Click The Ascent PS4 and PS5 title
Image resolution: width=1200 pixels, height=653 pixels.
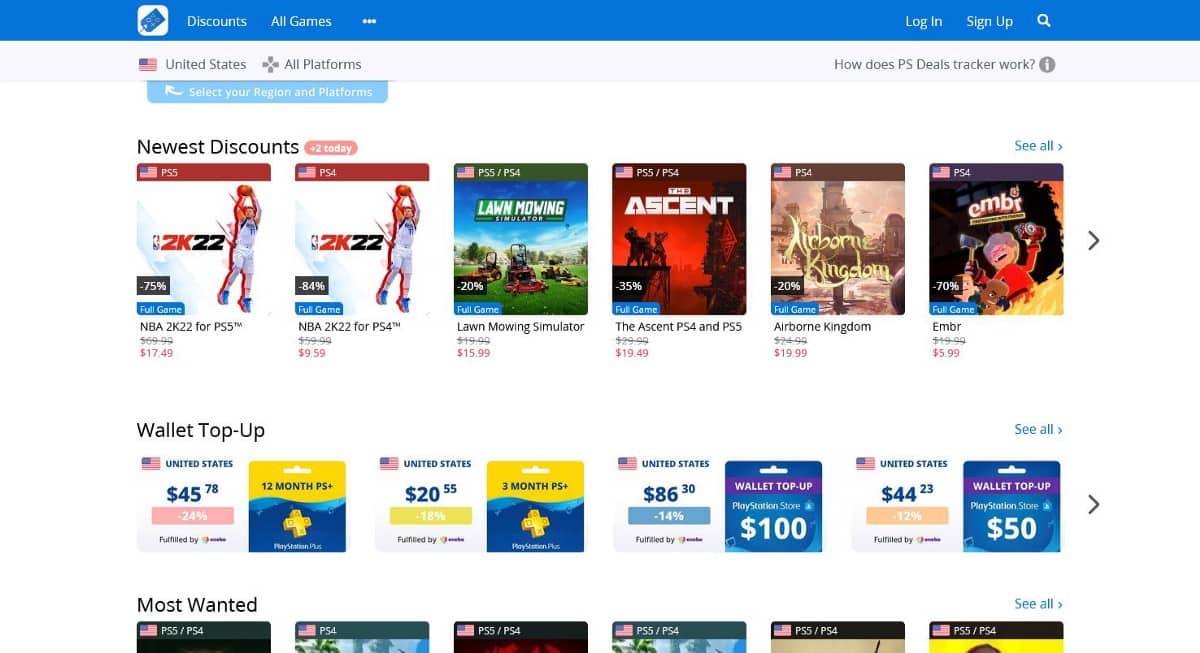pos(679,327)
